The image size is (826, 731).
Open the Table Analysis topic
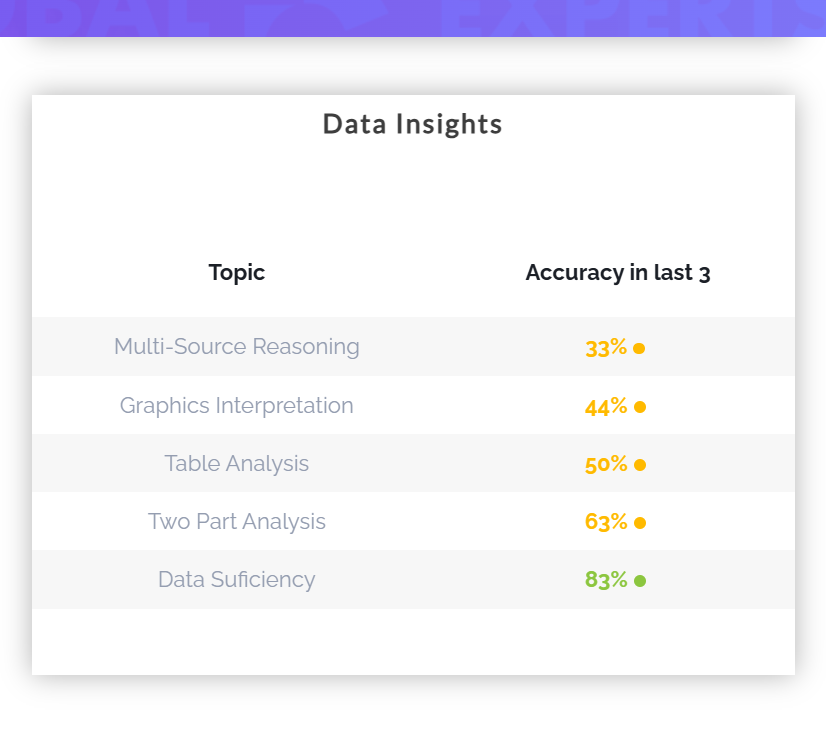(x=237, y=463)
